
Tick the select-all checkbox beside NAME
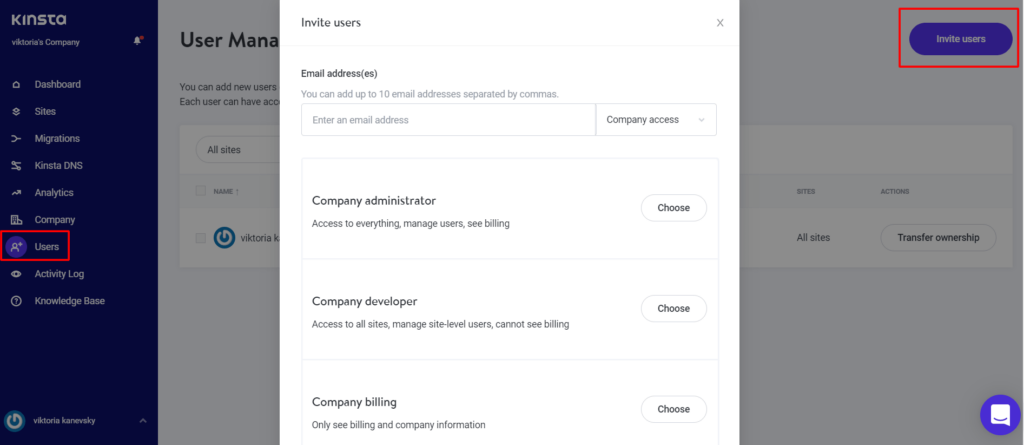(x=201, y=191)
